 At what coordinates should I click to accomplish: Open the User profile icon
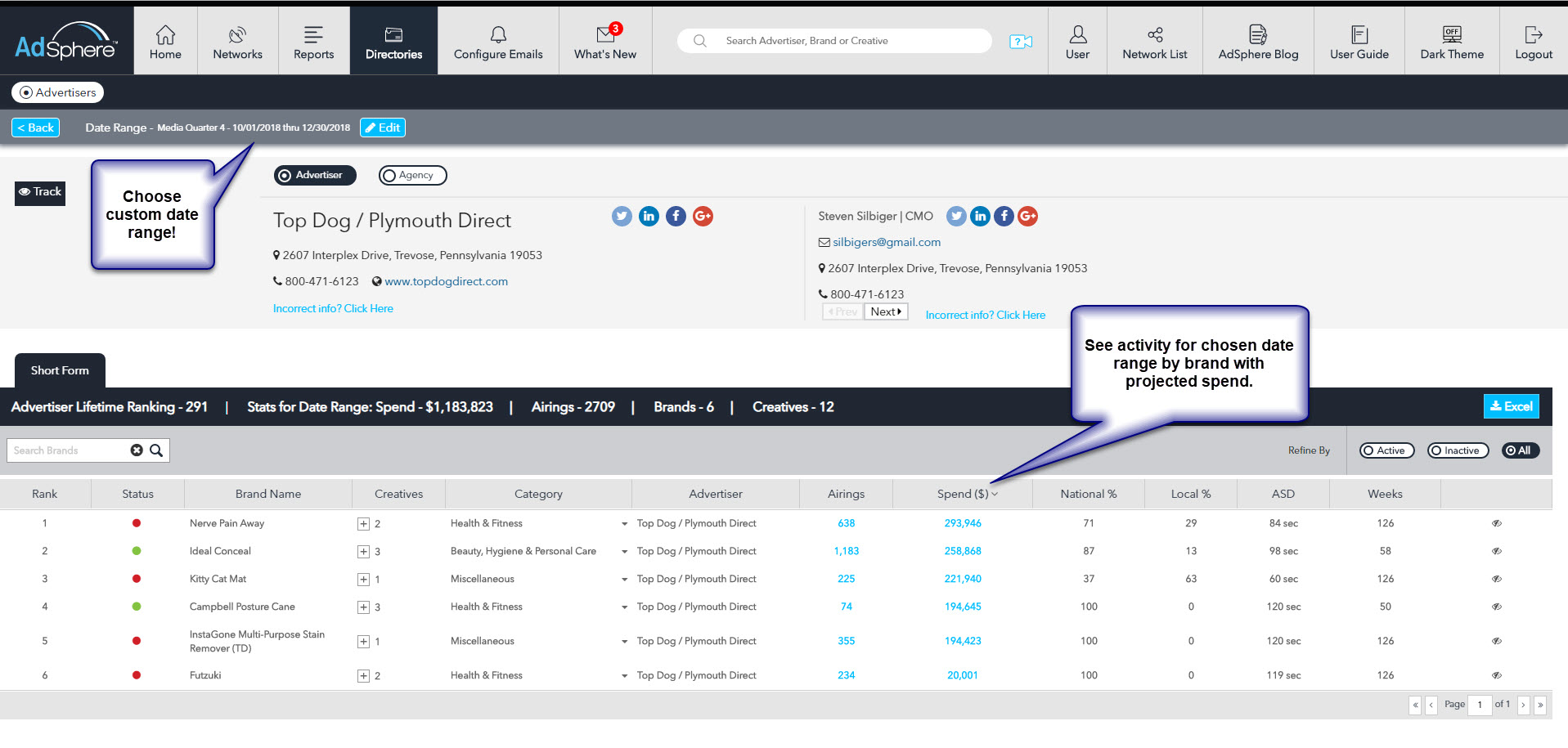[1077, 34]
